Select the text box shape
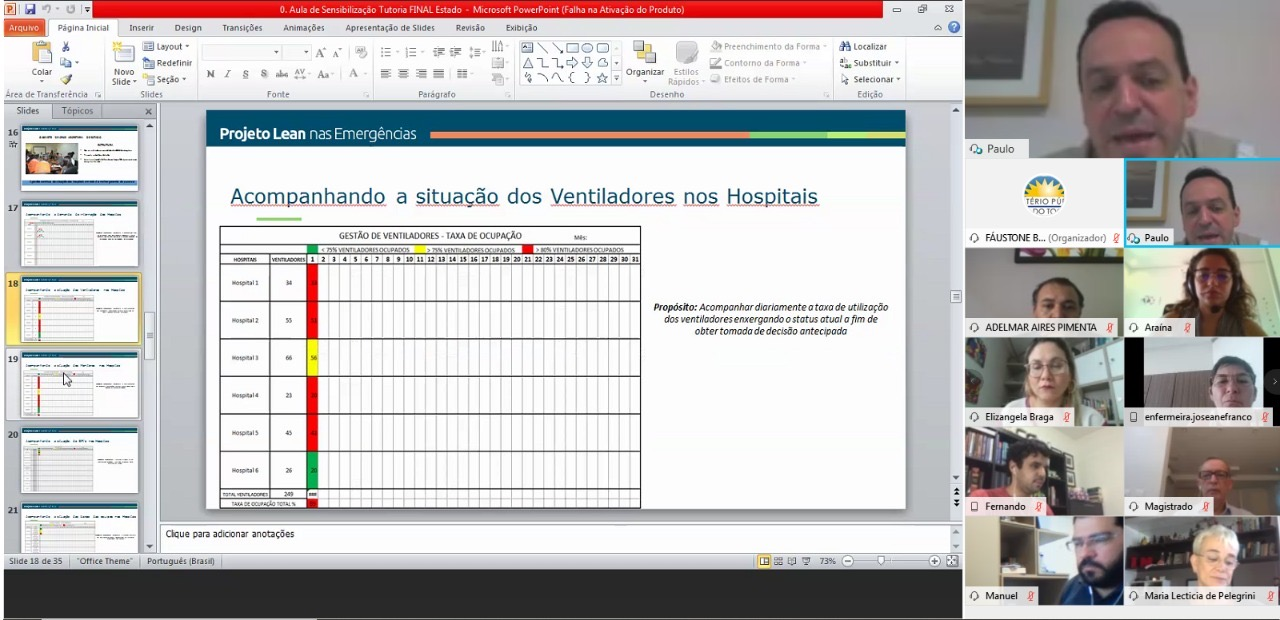 [x=527, y=47]
